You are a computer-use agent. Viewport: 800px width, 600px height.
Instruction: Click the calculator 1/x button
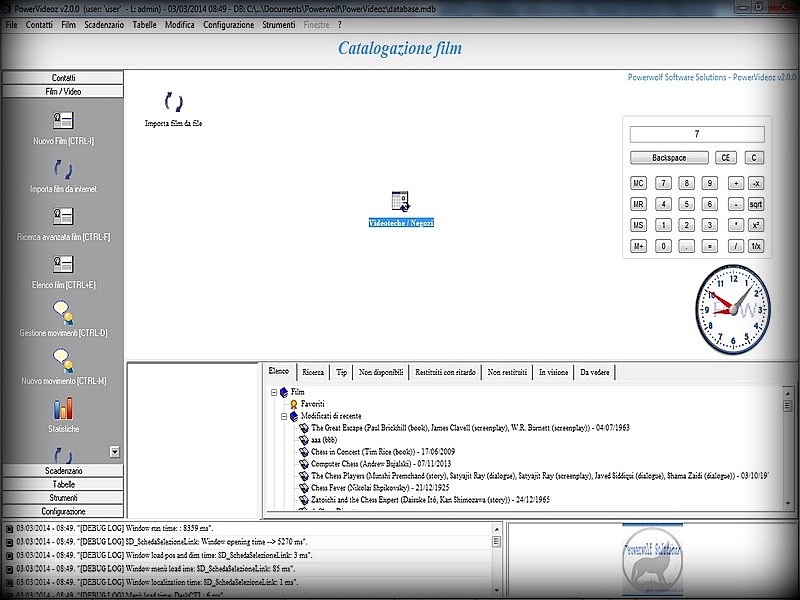(756, 246)
